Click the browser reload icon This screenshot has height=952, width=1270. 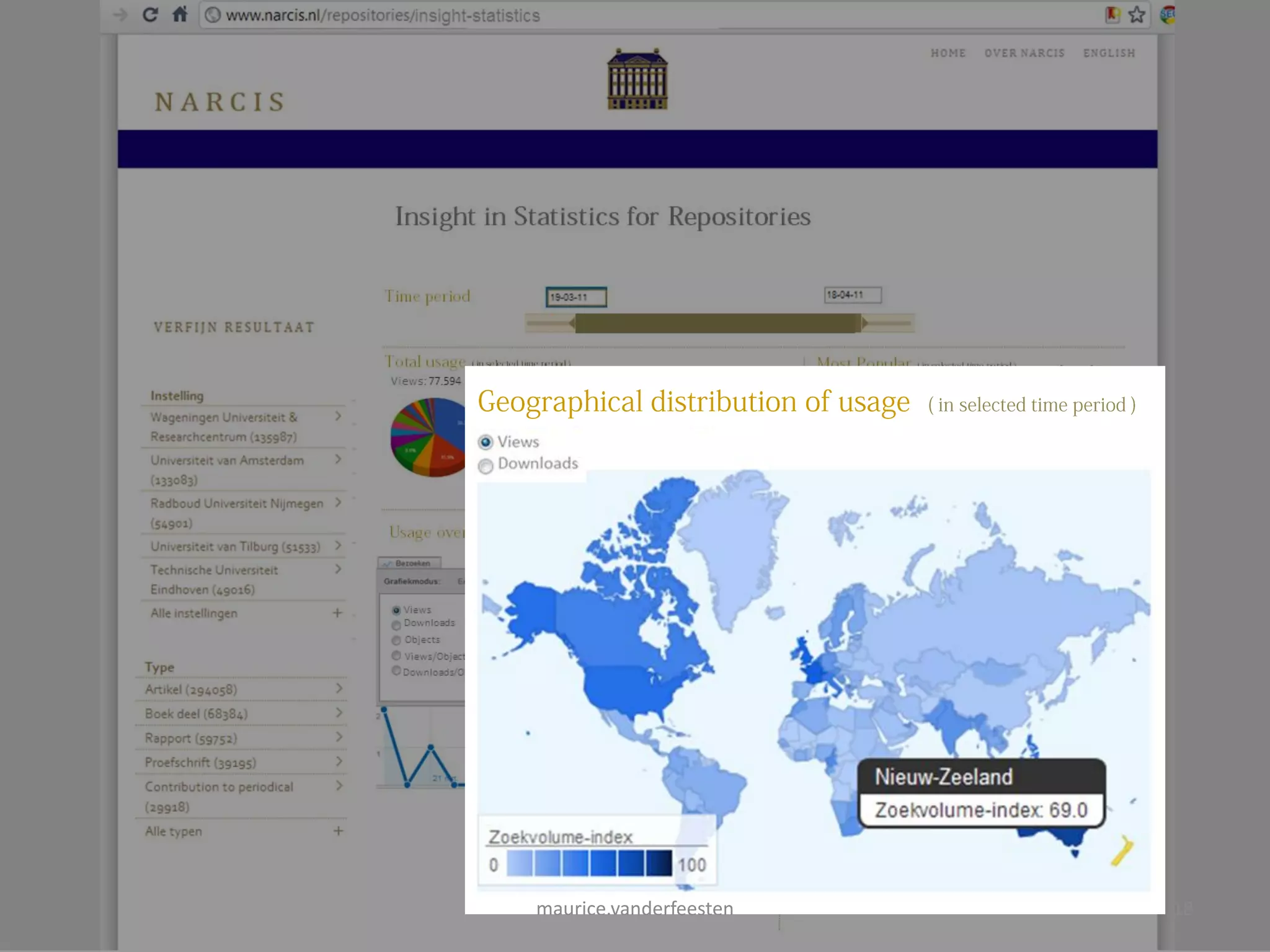coord(150,14)
